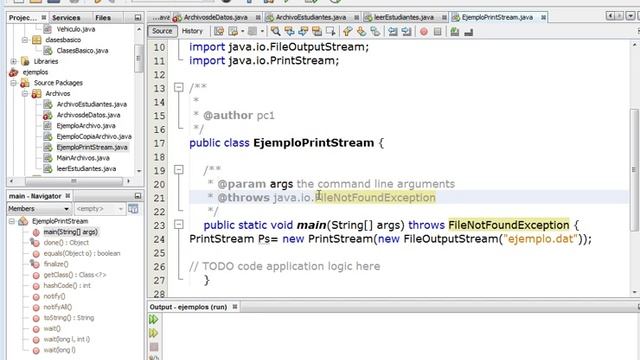Click the editor vertical scrollbar
This screenshot has width=640, height=360.
point(634,169)
